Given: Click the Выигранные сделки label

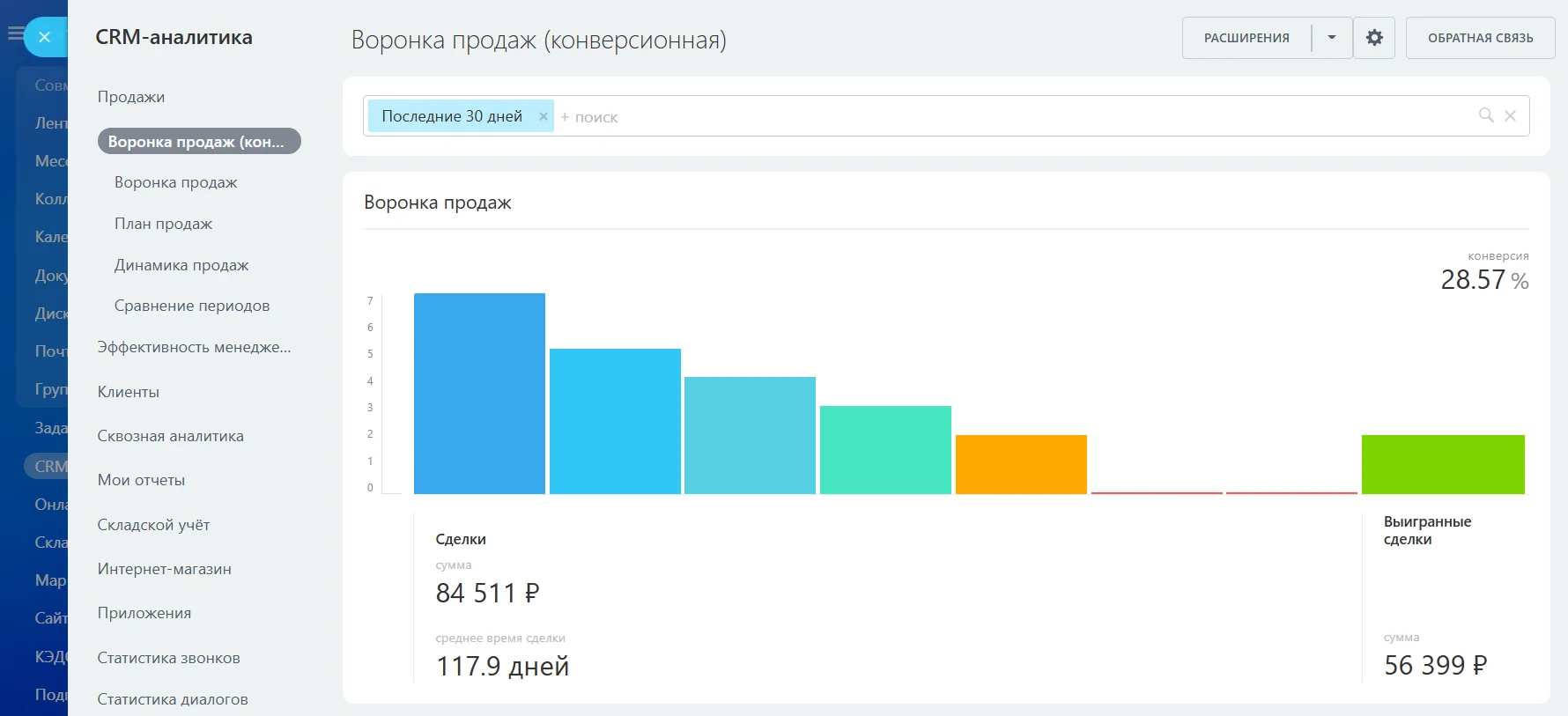Looking at the screenshot, I should [1427, 530].
